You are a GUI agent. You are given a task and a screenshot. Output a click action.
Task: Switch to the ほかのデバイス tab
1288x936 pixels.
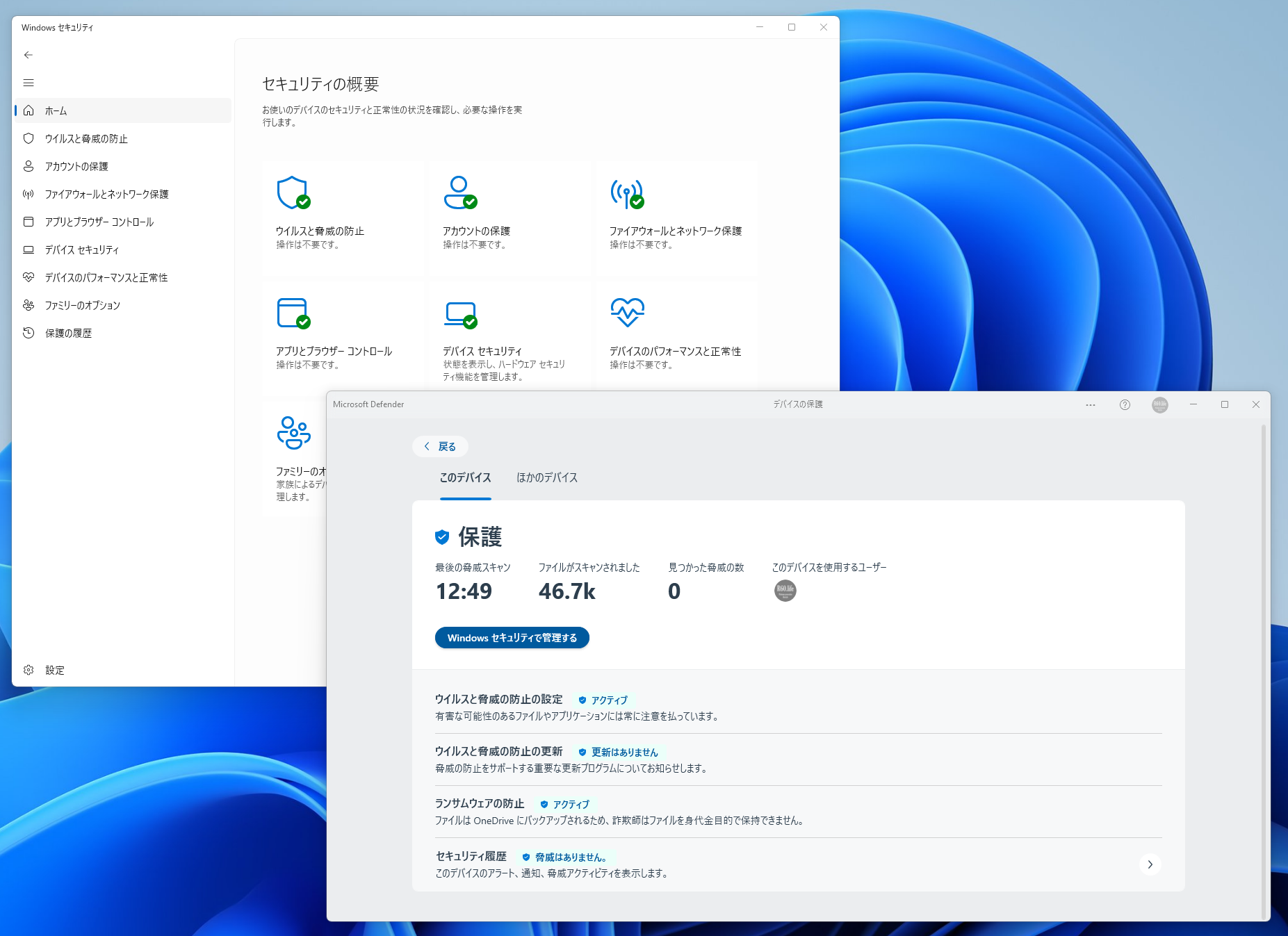coord(547,478)
